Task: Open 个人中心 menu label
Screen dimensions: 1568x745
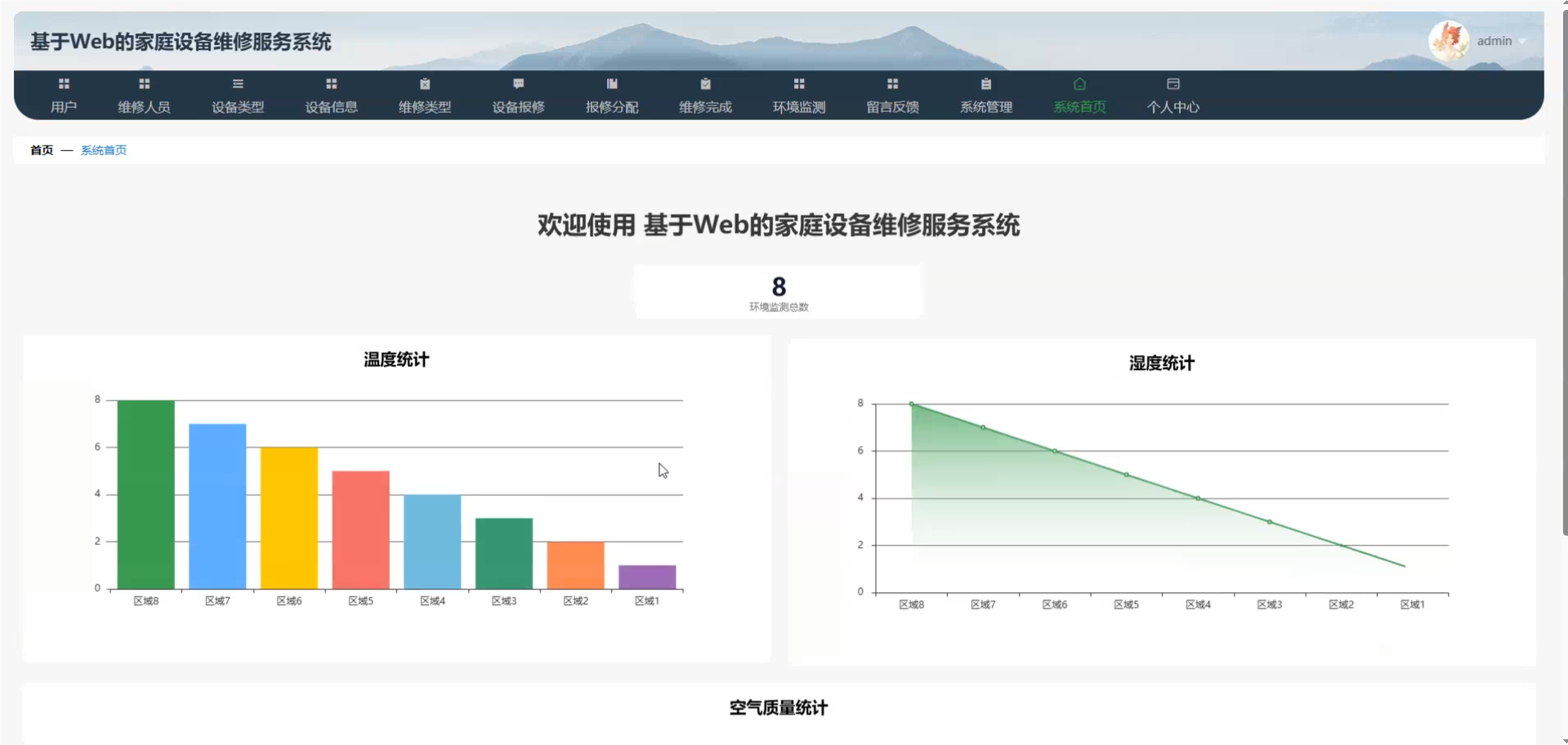Action: point(1173,107)
